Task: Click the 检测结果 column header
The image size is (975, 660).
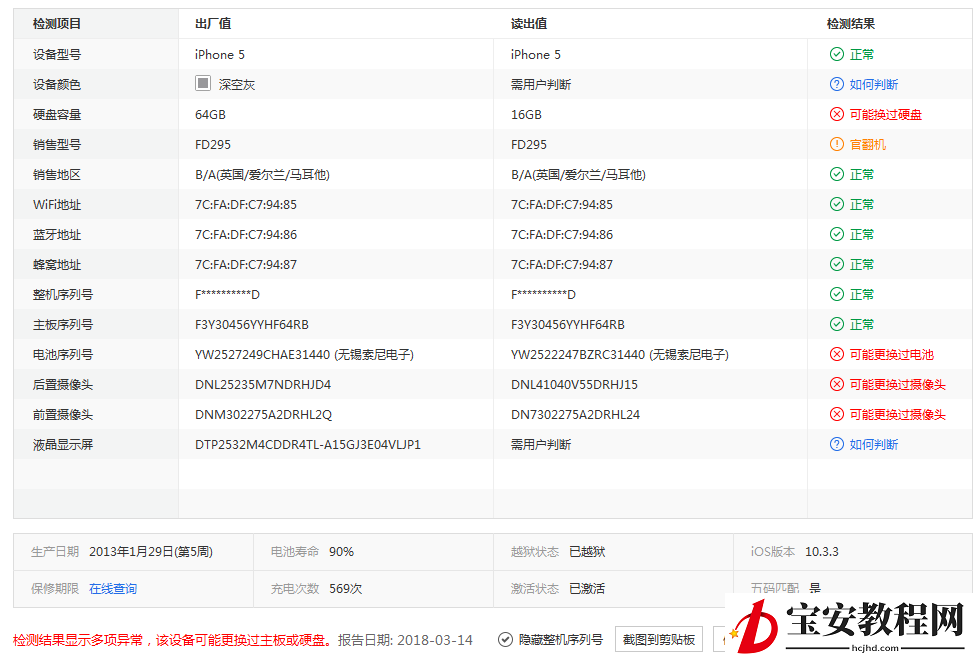Action: point(850,24)
